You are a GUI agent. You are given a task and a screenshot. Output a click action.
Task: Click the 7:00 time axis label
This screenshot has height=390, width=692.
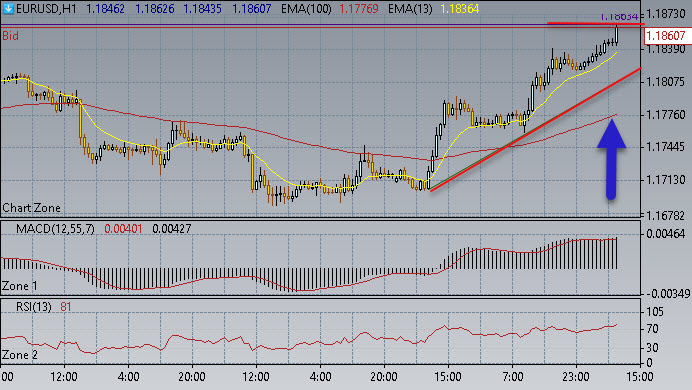click(512, 377)
